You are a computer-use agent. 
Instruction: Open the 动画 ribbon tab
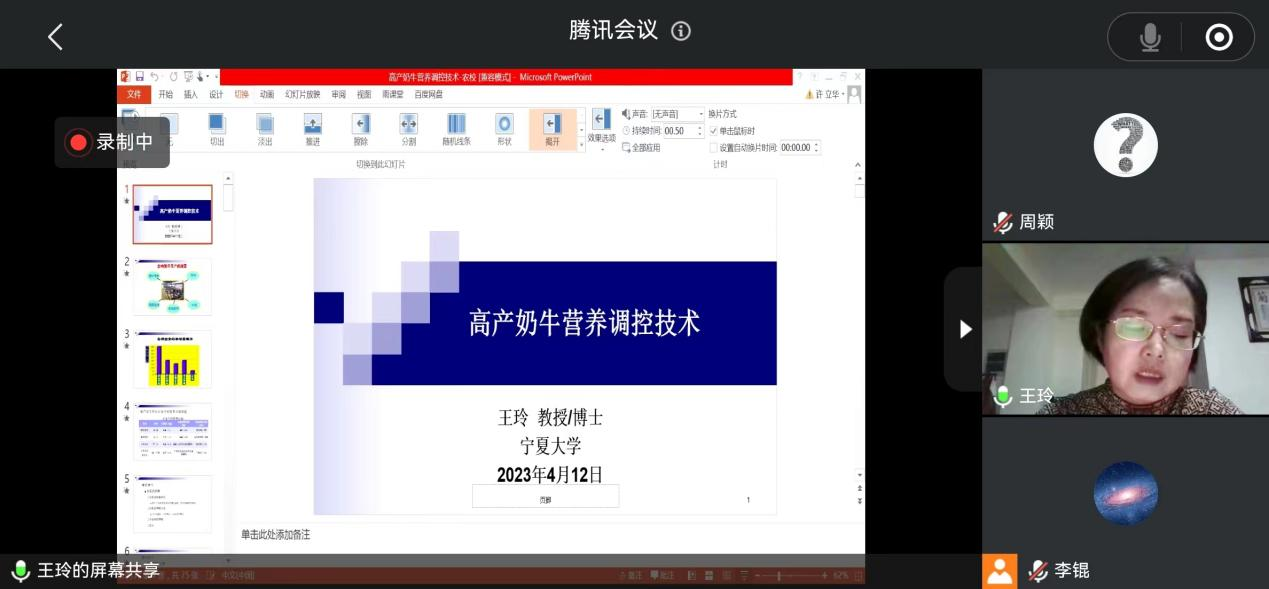267,94
